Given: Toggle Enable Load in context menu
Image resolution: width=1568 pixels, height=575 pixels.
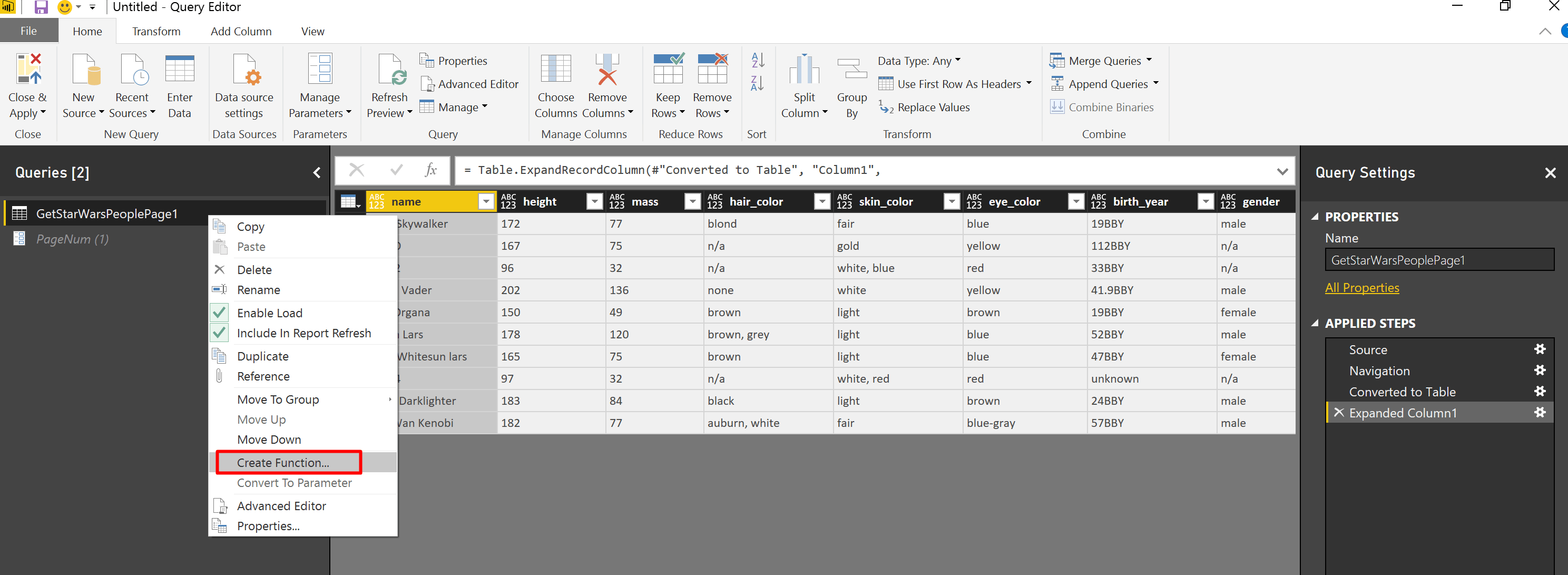Looking at the screenshot, I should (270, 313).
